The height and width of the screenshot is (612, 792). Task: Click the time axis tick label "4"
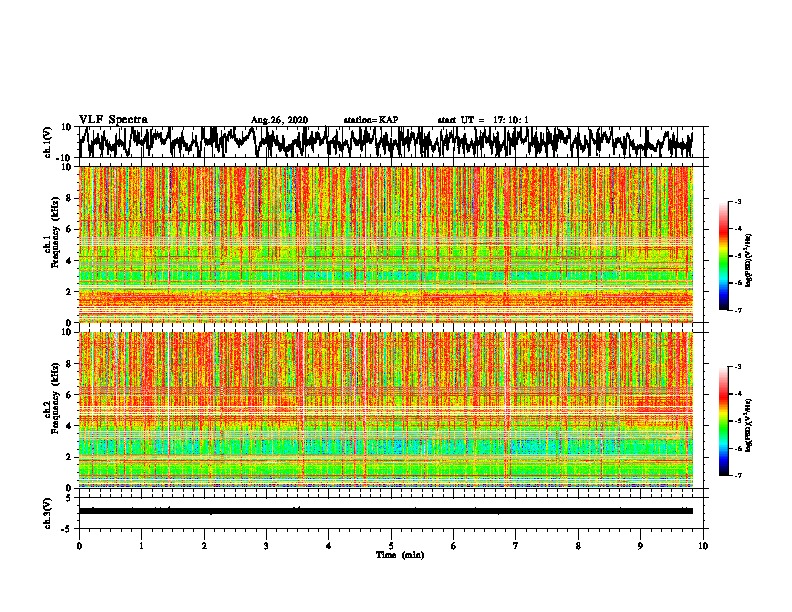[328, 546]
